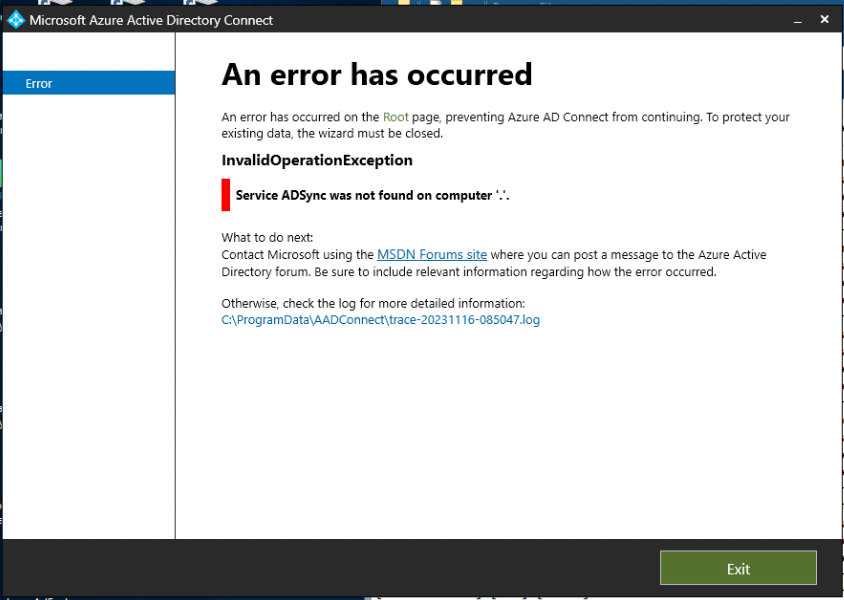Image resolution: width=844 pixels, height=600 pixels.
Task: Click the window title 'Microsoft Azure Active Directory Connect'
Action: click(151, 20)
